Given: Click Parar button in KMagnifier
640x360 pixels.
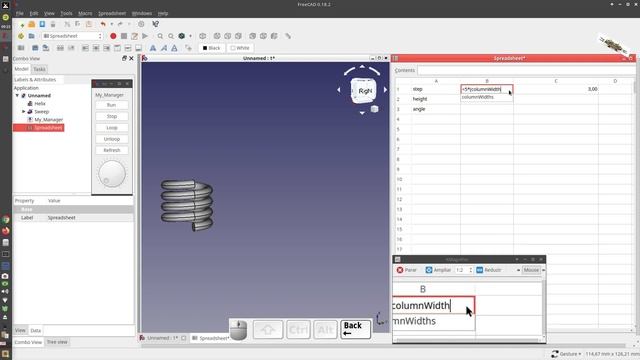Looking at the screenshot, I should pos(407,270).
